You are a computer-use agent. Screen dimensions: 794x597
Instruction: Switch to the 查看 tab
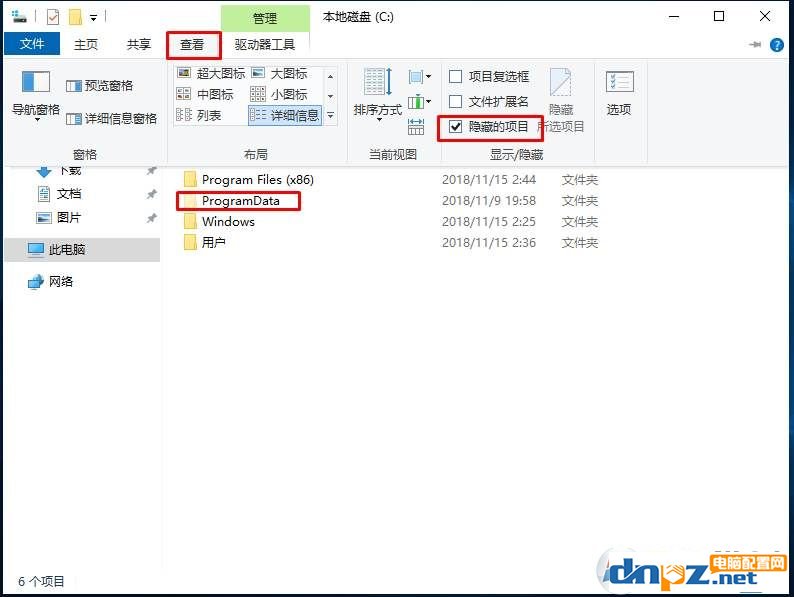192,45
